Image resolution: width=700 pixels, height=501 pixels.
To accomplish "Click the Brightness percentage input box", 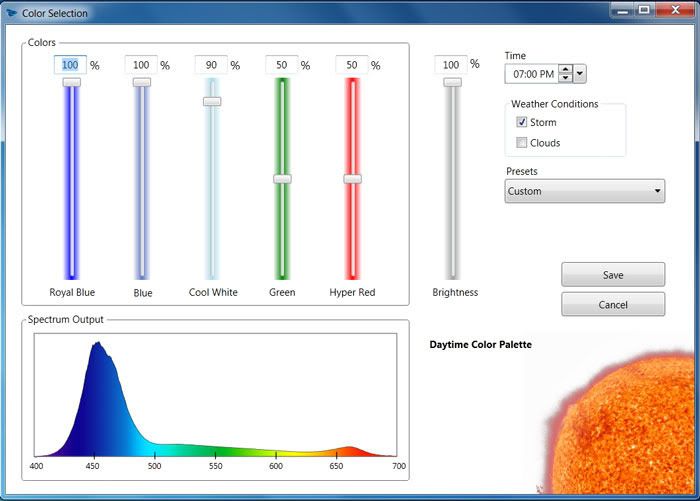I will coord(451,65).
